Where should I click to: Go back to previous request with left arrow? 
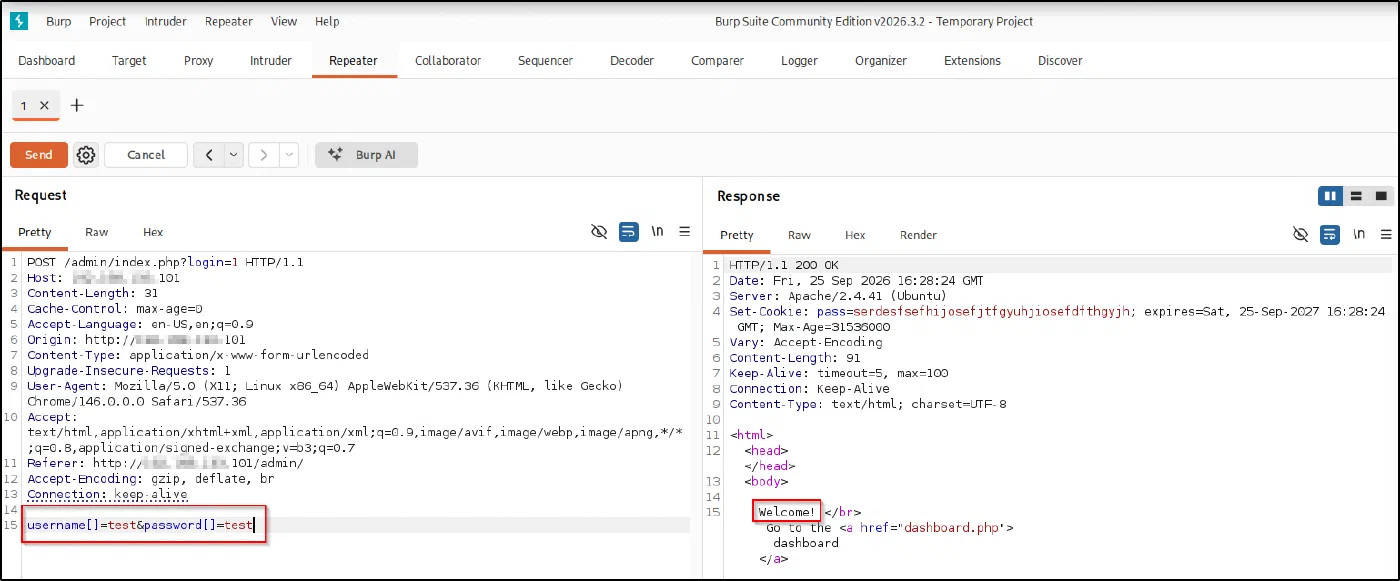(209, 155)
